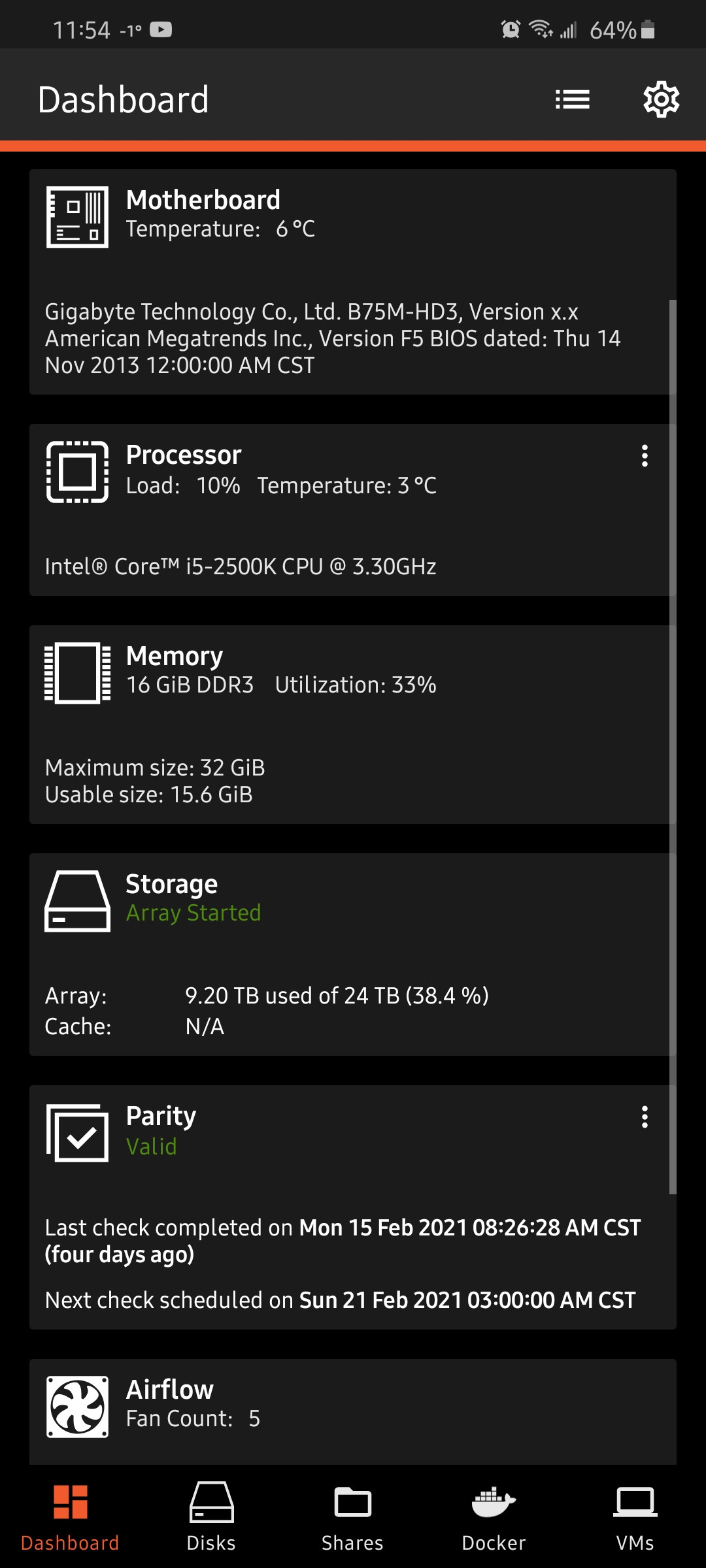Viewport: 706px width, 1568px height.
Task: Open the Parity card overflow menu
Action: pos(645,1117)
